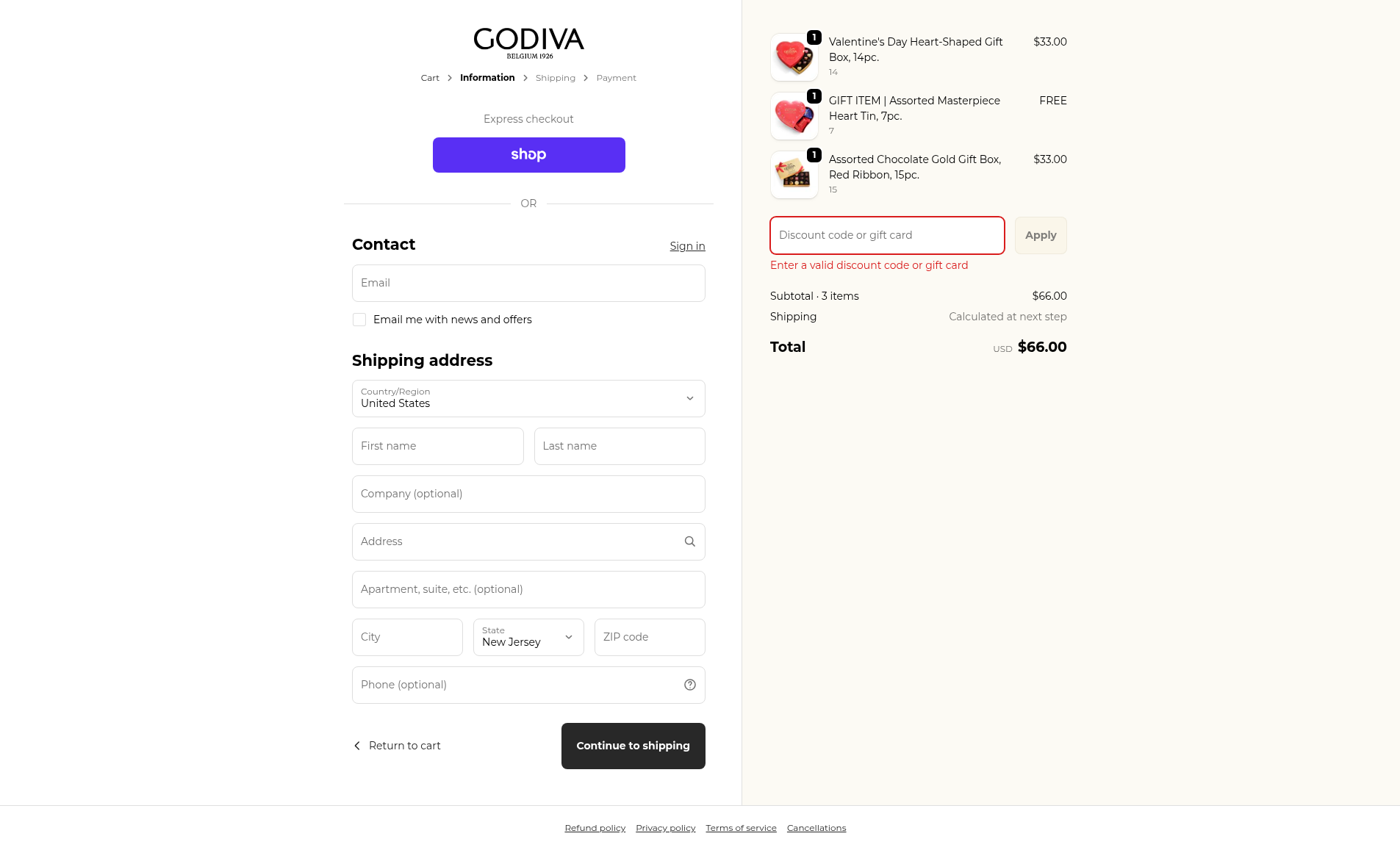Click the back arrow beside Return to cart
The height and width of the screenshot is (850, 1400).
tap(357, 746)
